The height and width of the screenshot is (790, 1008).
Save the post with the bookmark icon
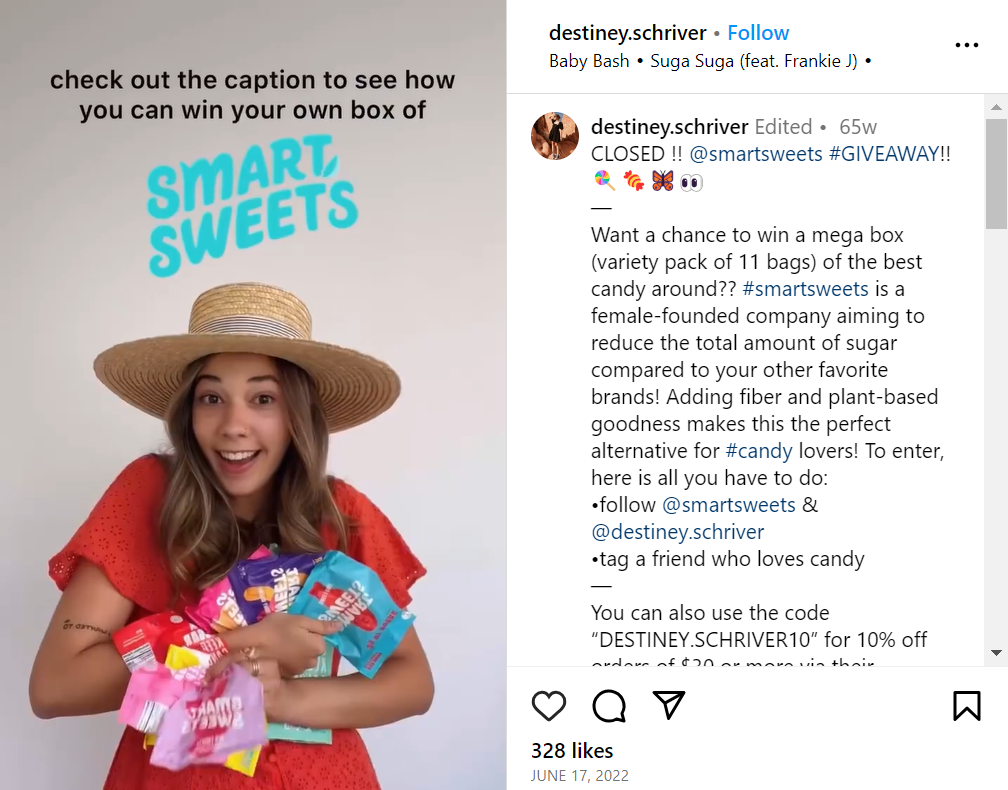pyautogui.click(x=966, y=706)
